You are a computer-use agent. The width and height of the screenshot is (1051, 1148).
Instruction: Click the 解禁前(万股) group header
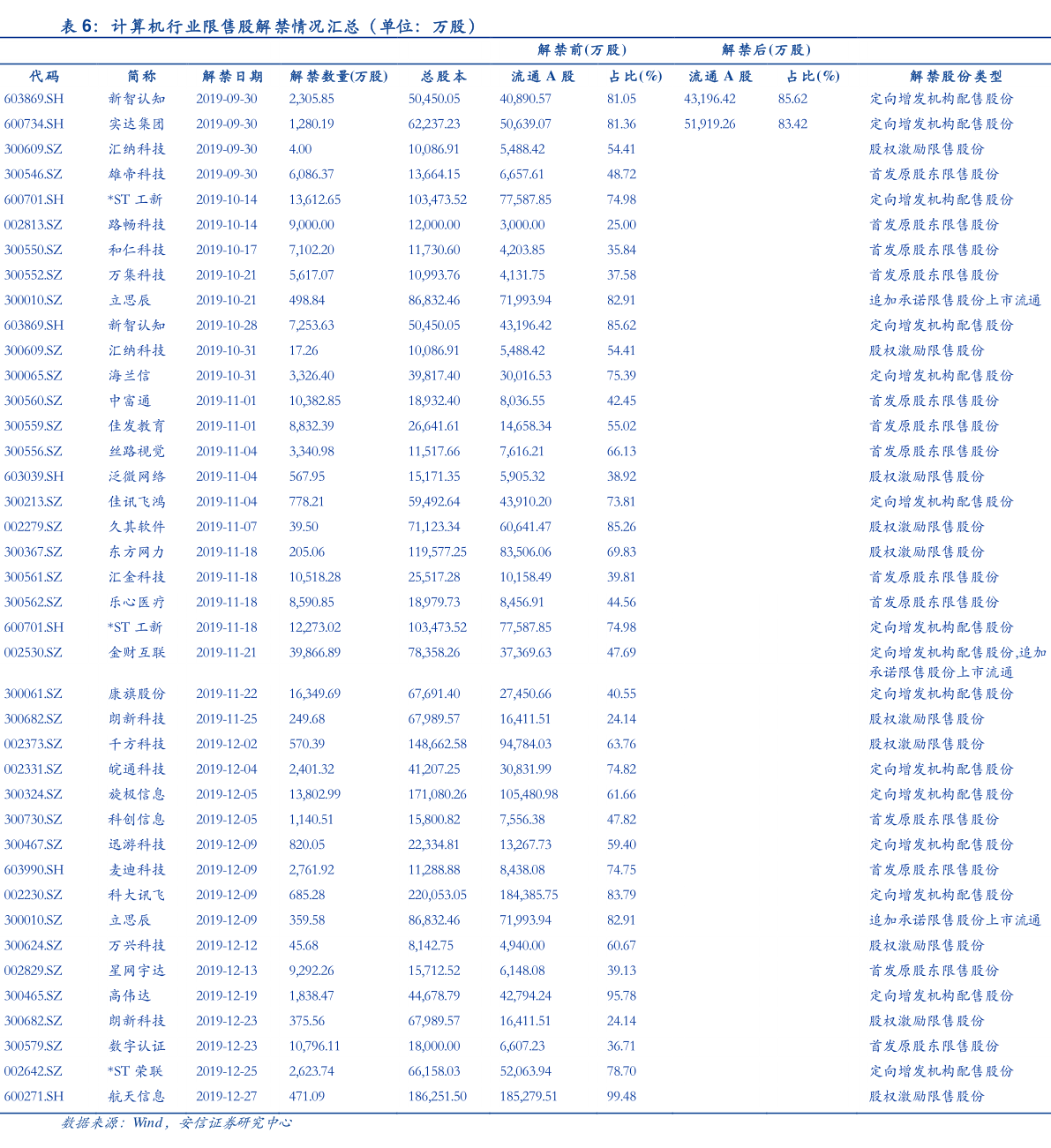coord(582,50)
